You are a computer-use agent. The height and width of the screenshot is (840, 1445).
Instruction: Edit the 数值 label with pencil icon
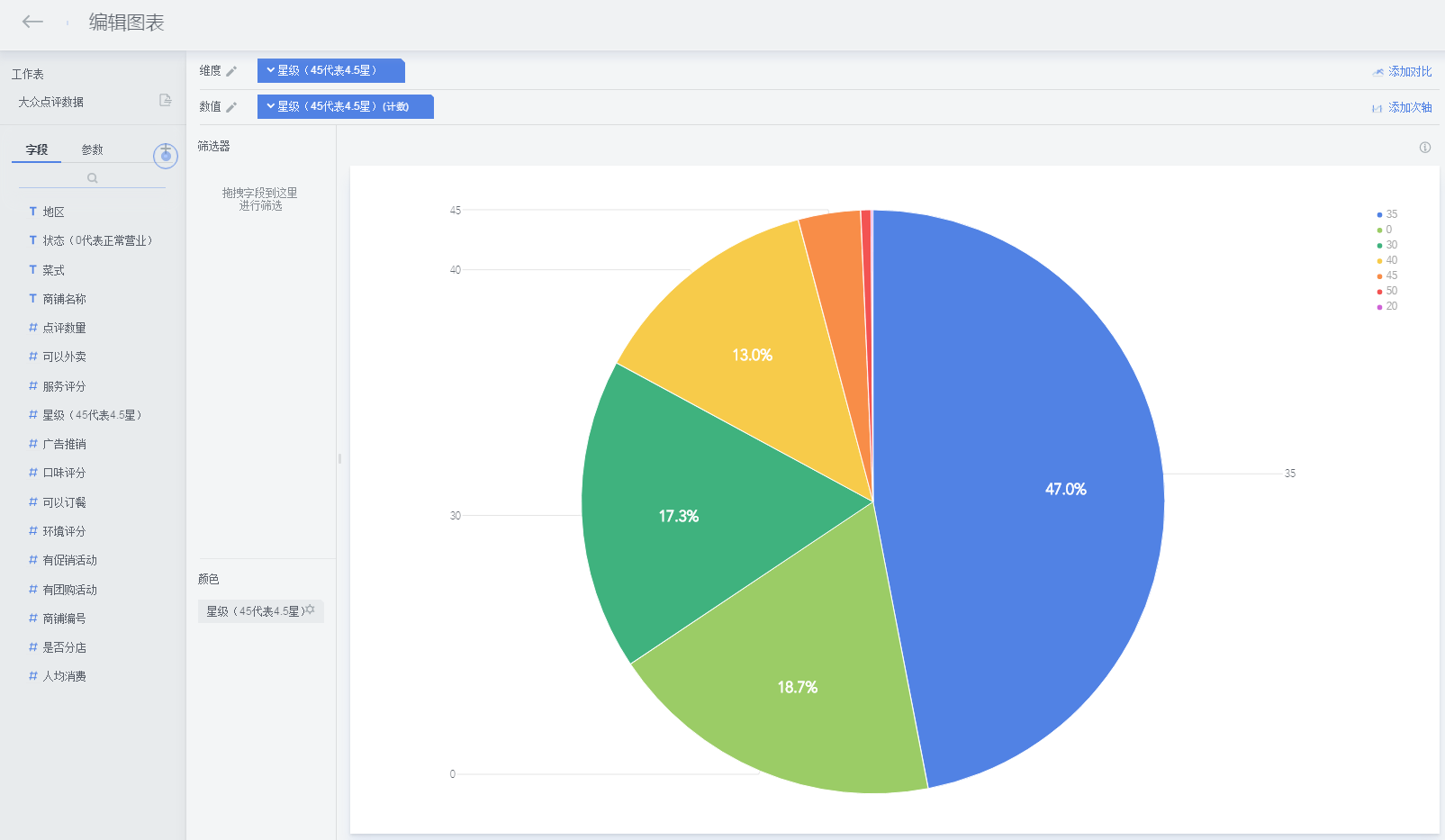tap(231, 107)
